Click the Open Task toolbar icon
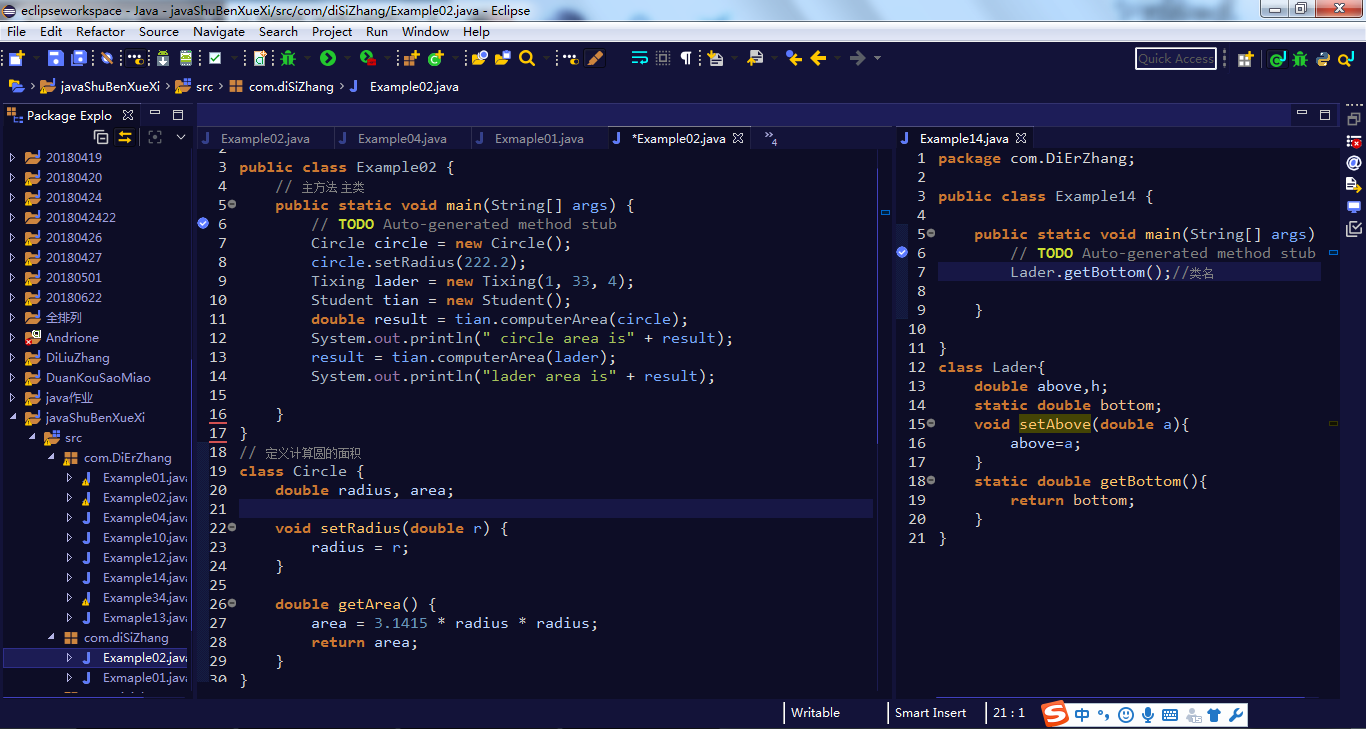The image size is (1366, 729). point(503,58)
